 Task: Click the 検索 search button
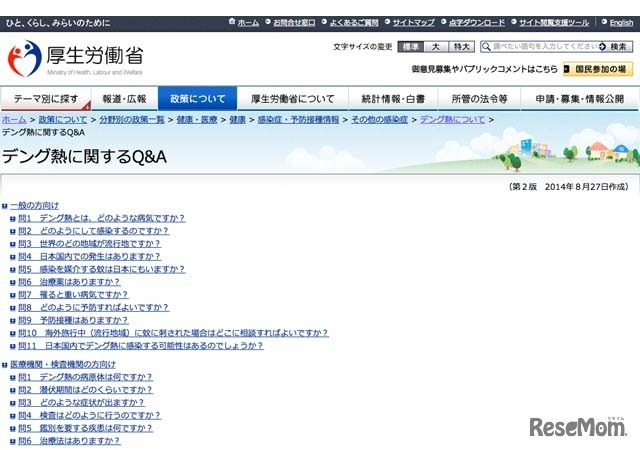click(x=616, y=47)
